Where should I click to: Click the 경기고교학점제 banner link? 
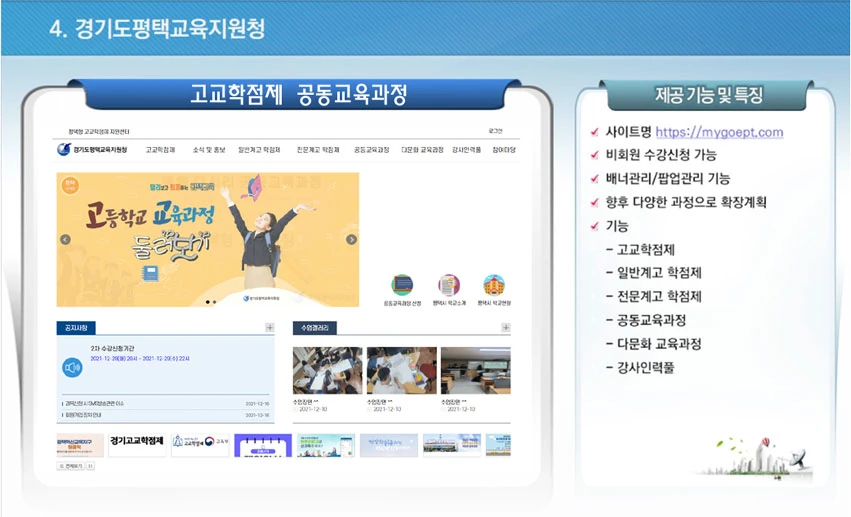pos(137,445)
